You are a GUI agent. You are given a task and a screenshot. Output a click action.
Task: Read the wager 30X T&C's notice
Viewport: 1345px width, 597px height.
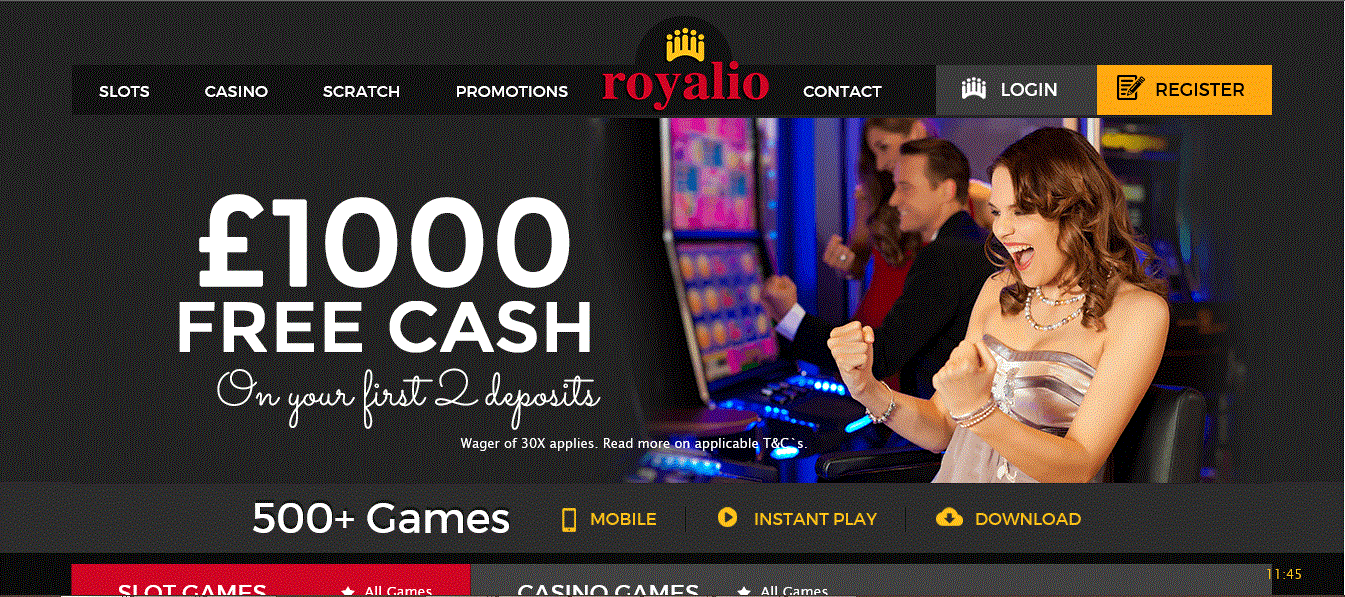tap(633, 442)
